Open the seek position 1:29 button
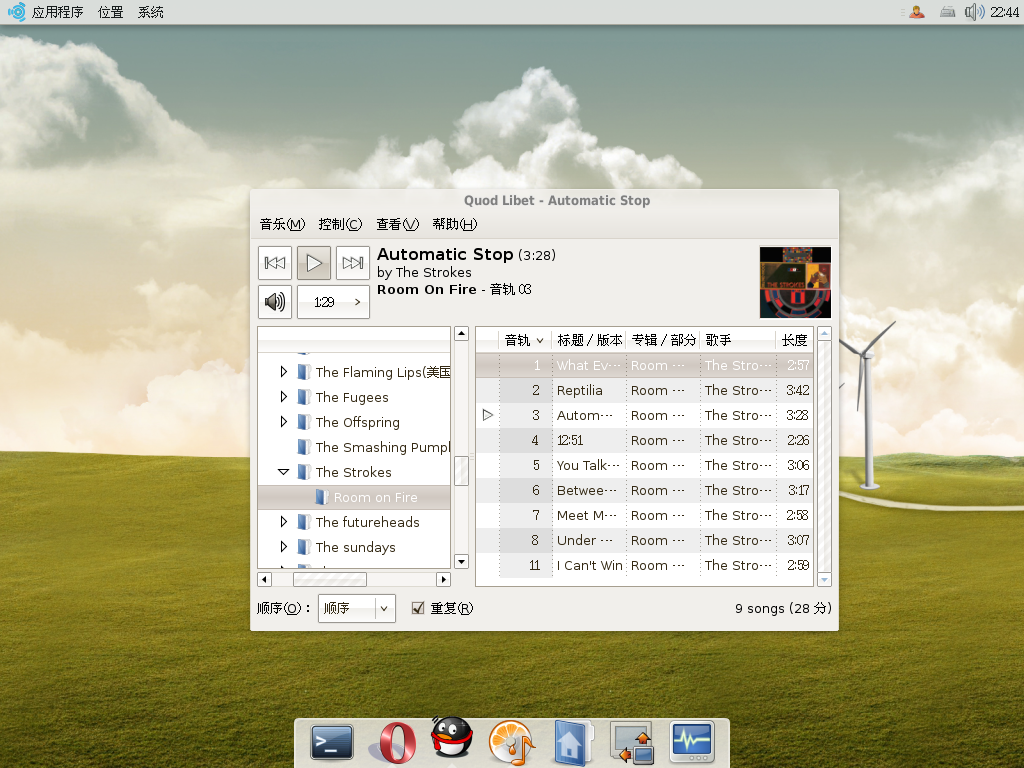Screen dimensions: 1024x768 (333, 302)
